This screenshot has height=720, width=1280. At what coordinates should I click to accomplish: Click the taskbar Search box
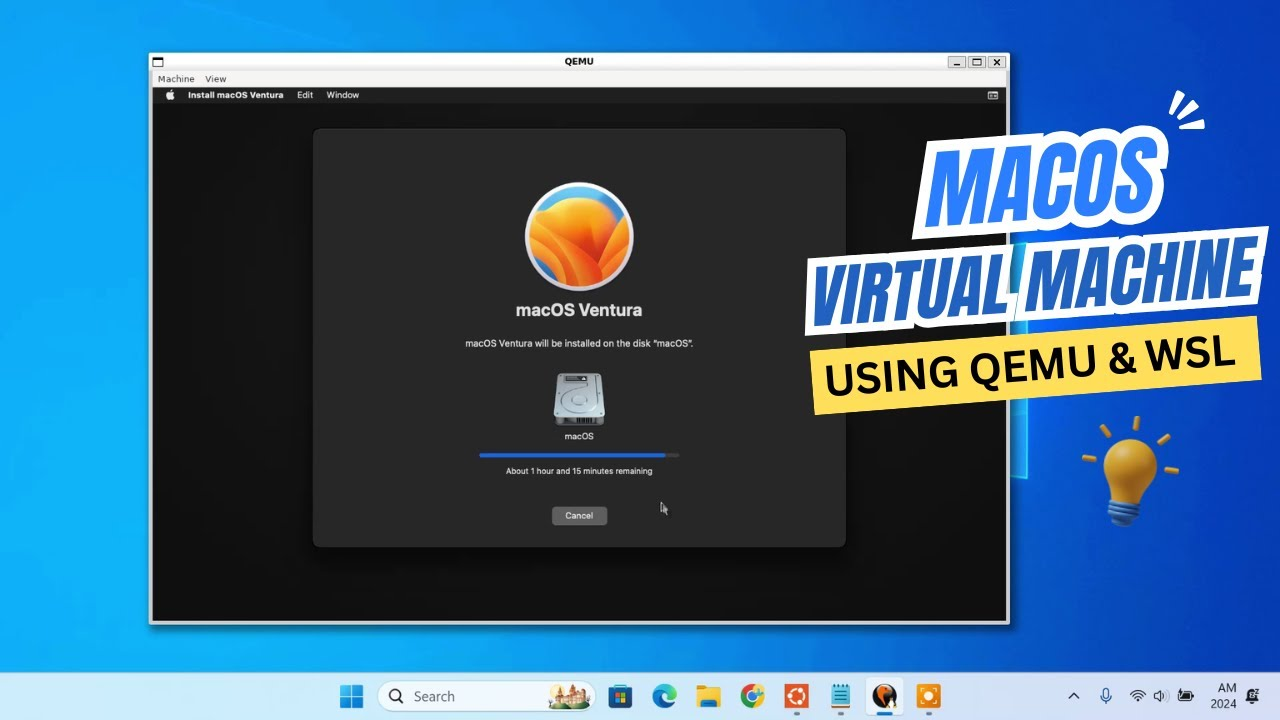[486, 696]
